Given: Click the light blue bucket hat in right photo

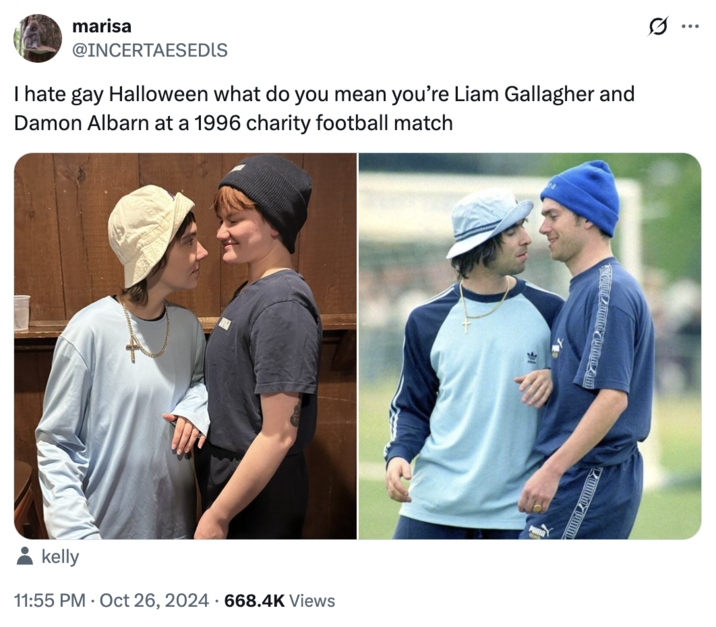Looking at the screenshot, I should [488, 222].
